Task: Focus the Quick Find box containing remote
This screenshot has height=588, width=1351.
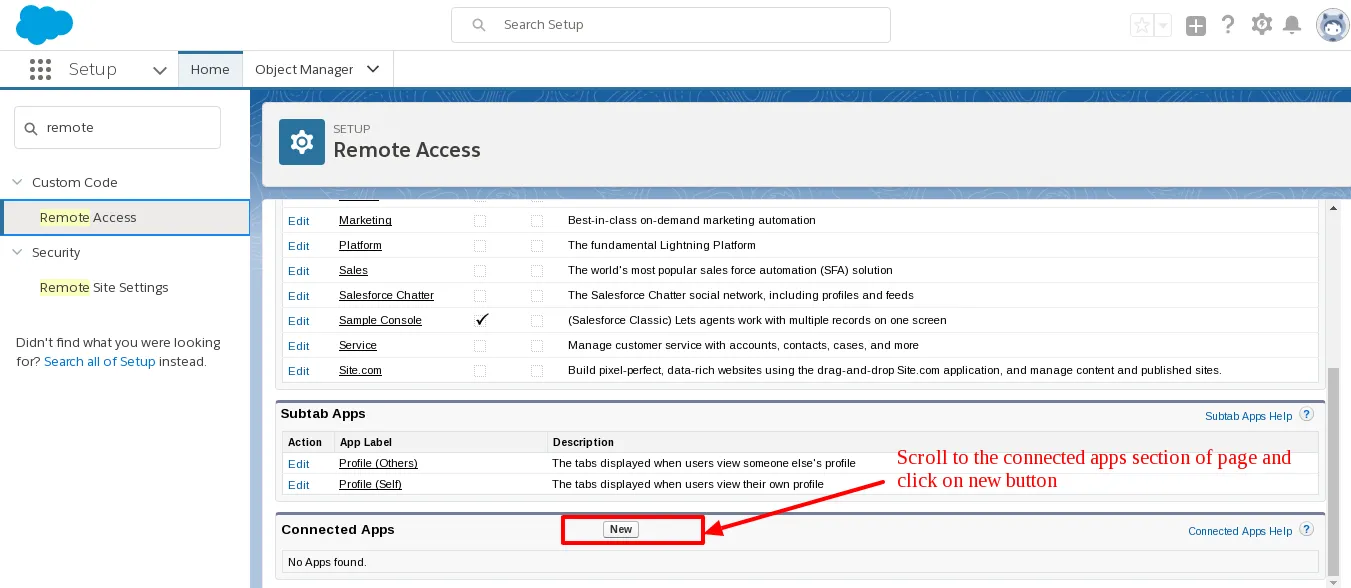Action: [117, 128]
